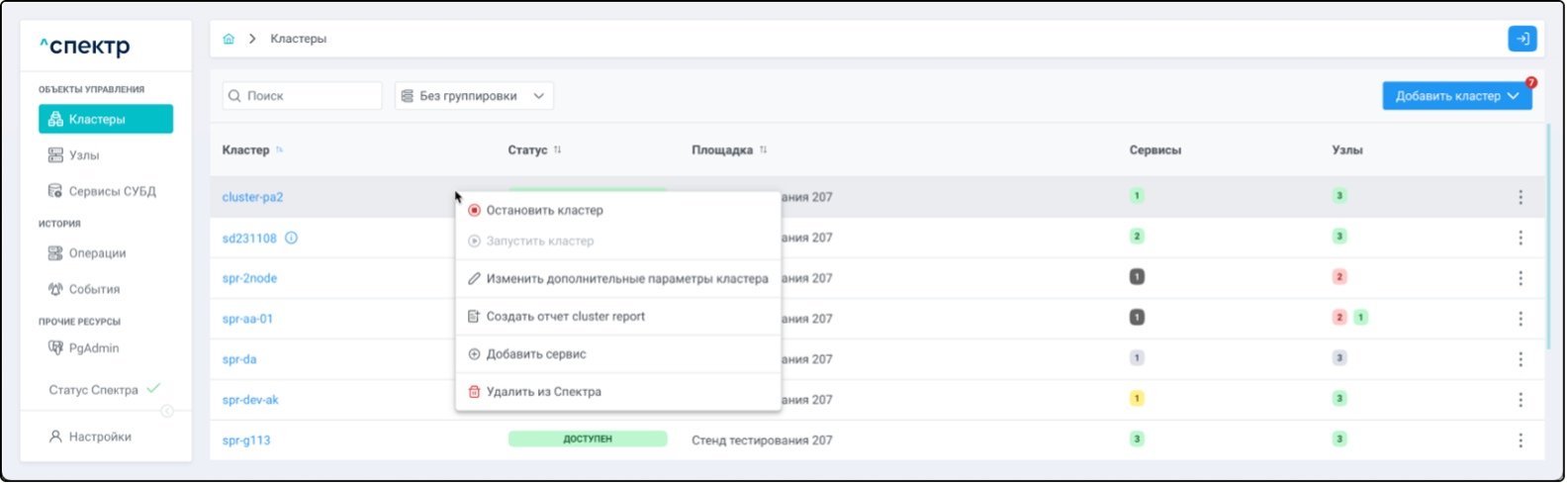Click the PgAdmin icon in sidebar

[x=55, y=348]
